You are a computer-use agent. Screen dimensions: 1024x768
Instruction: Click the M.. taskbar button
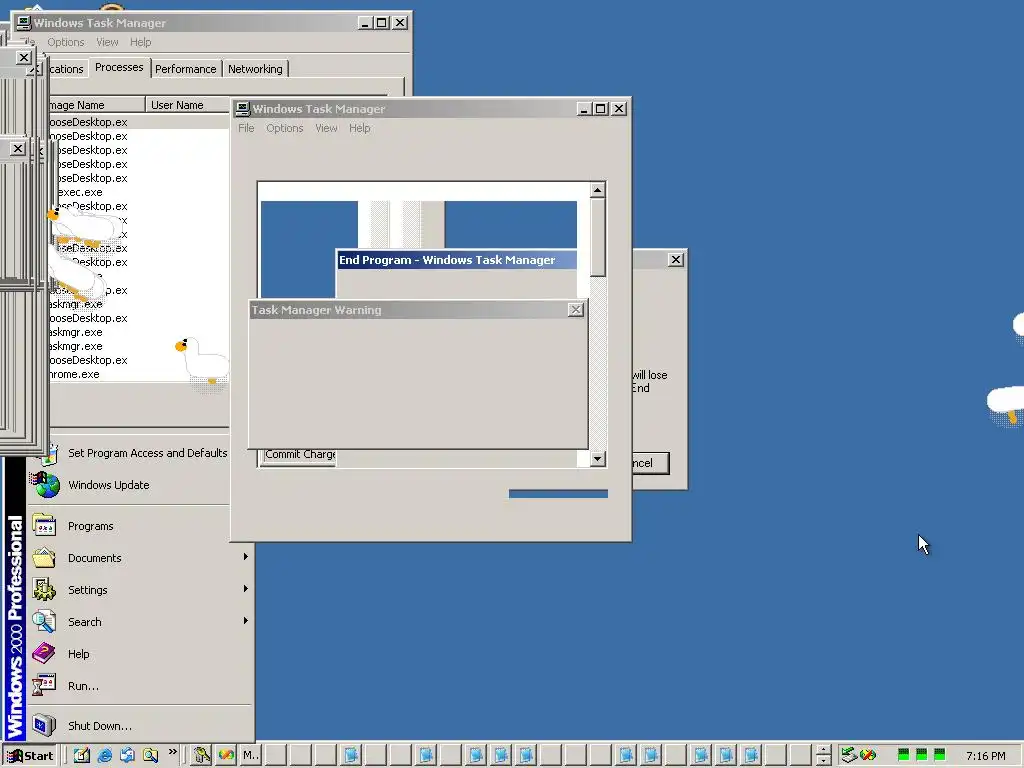click(x=250, y=756)
